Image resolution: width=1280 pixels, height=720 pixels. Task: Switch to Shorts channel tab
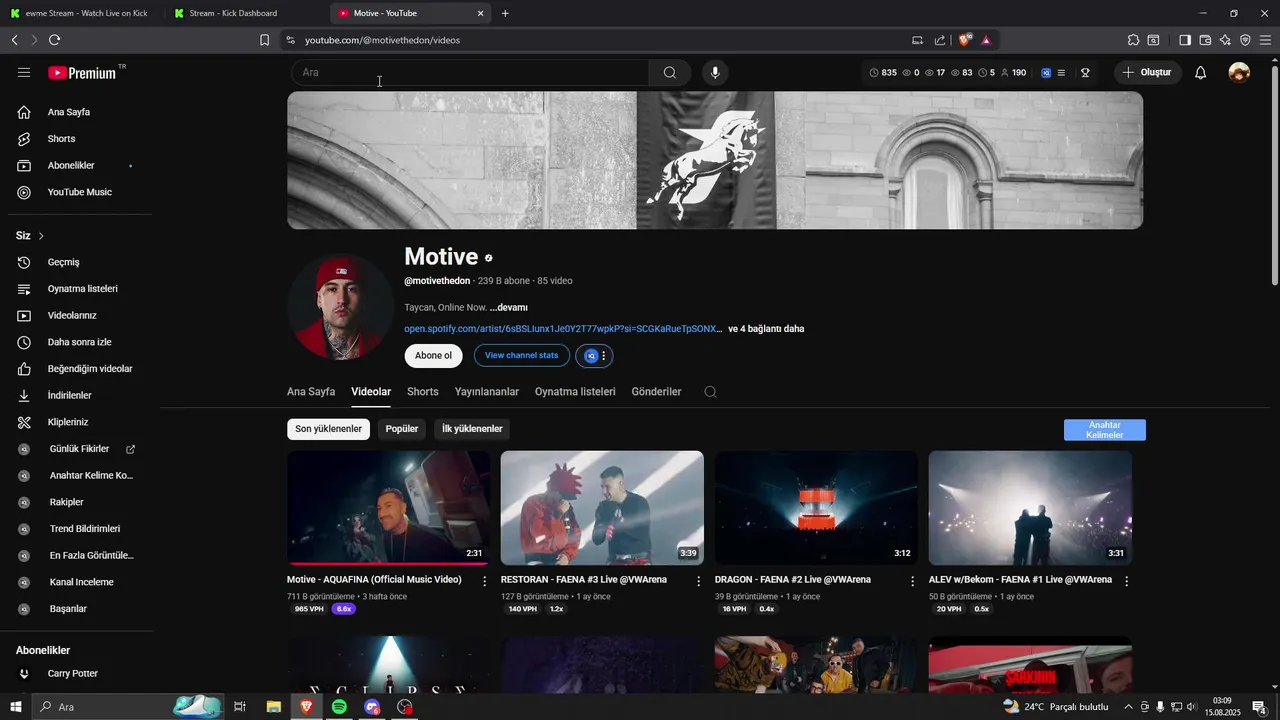point(423,392)
